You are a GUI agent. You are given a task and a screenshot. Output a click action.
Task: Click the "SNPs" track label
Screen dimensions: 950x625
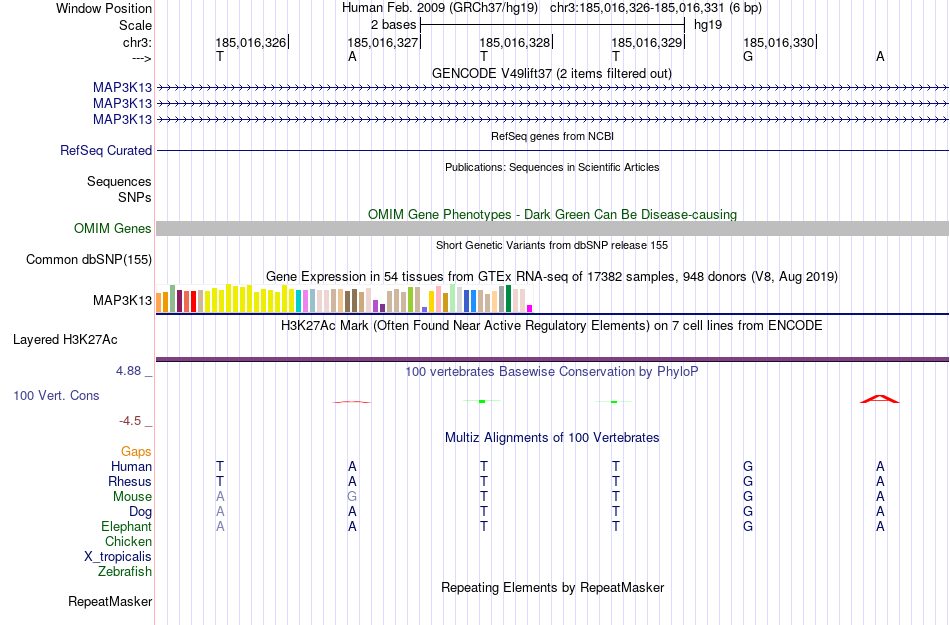point(135,197)
